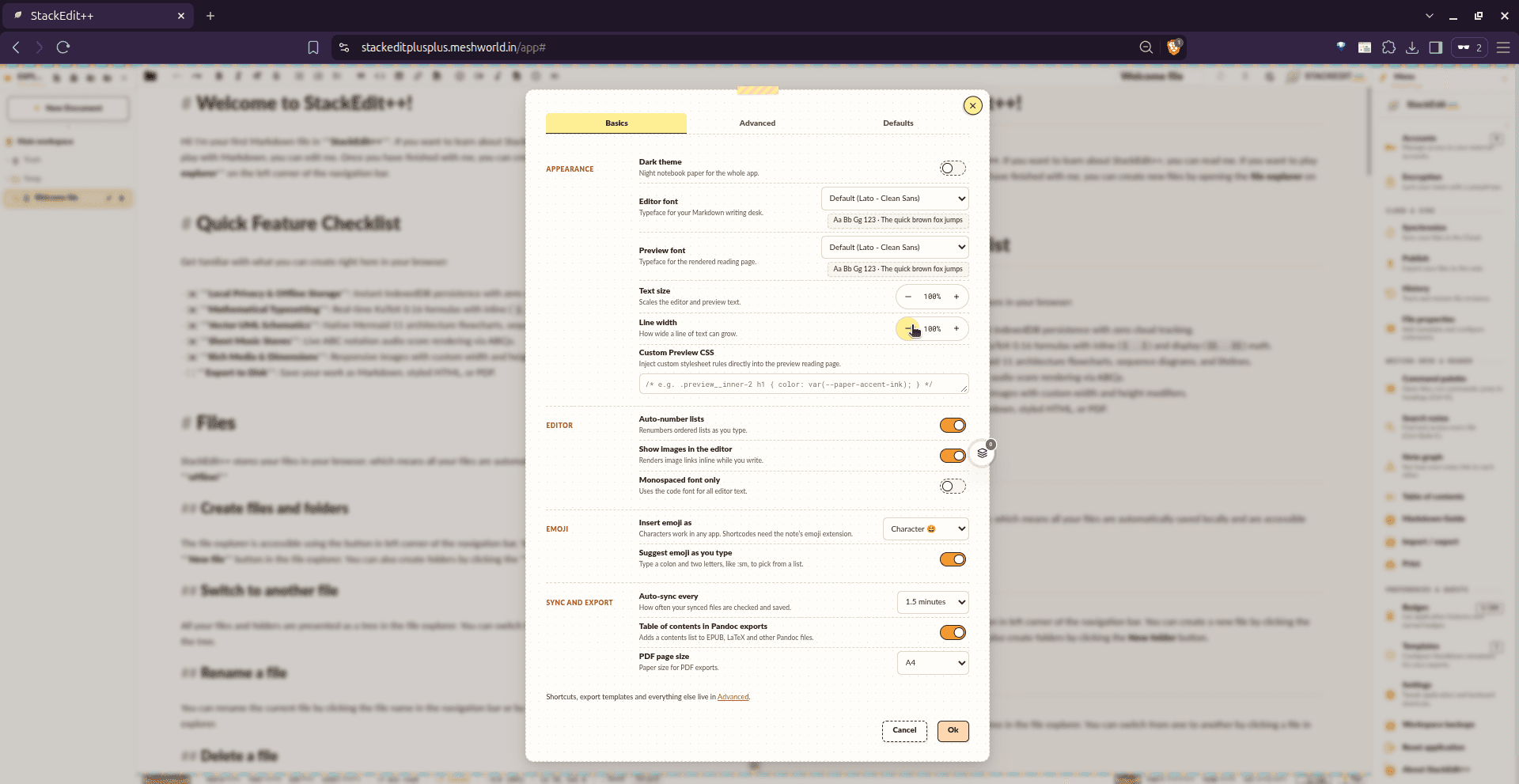Open the browser zoom magnifier icon
This screenshot has width=1519, height=784.
tap(1146, 47)
